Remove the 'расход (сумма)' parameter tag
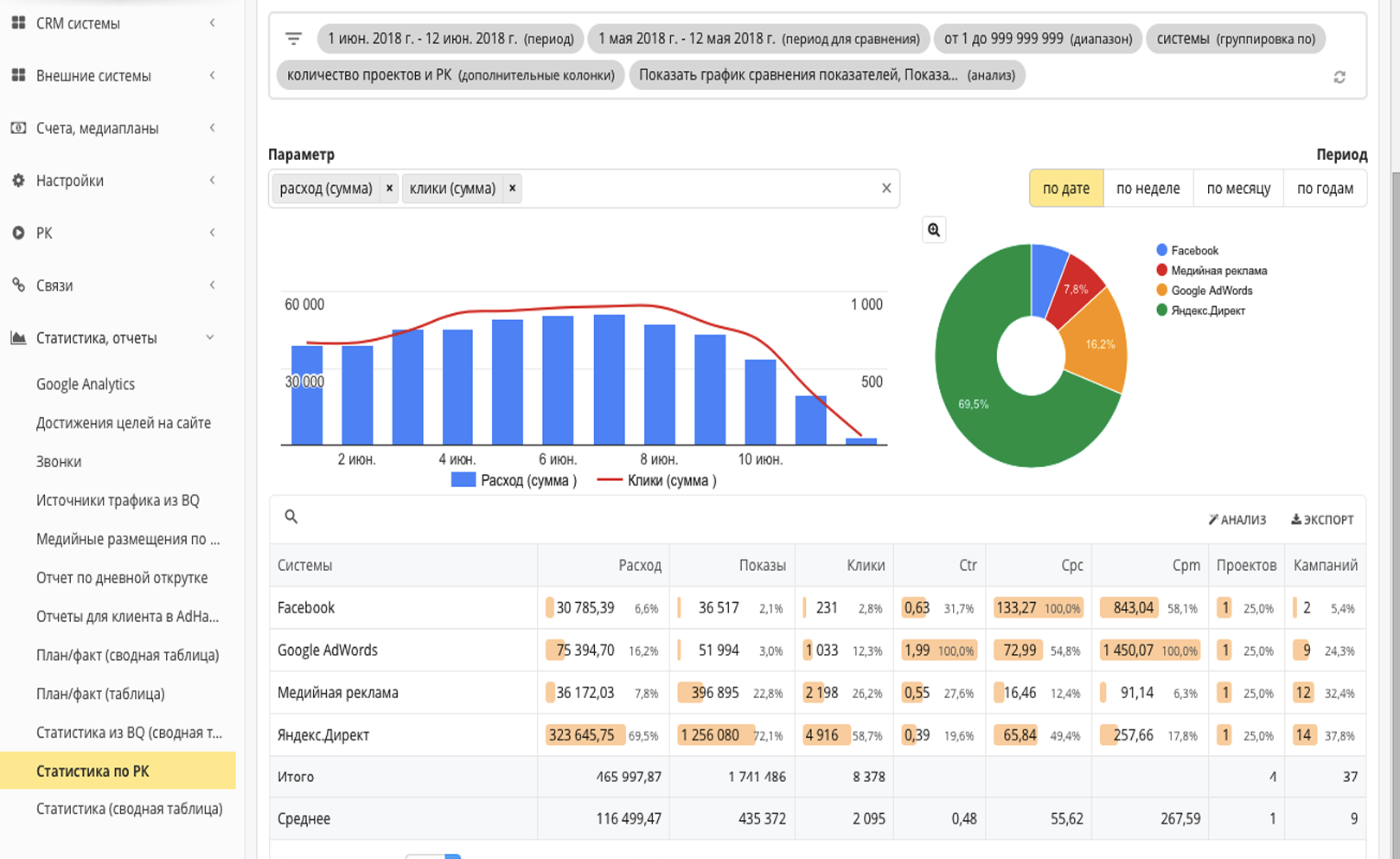Viewport: 1400px width, 859px height. click(389, 189)
